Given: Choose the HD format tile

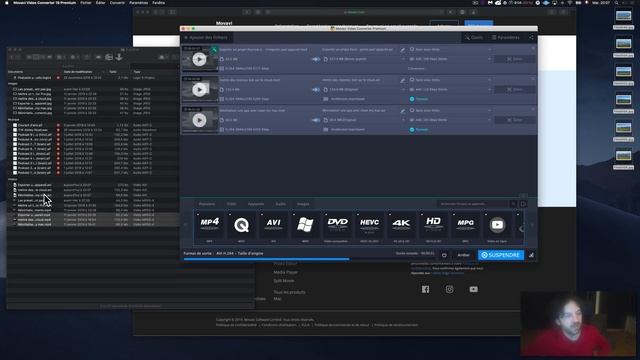Looking at the screenshot, I should [x=433, y=226].
